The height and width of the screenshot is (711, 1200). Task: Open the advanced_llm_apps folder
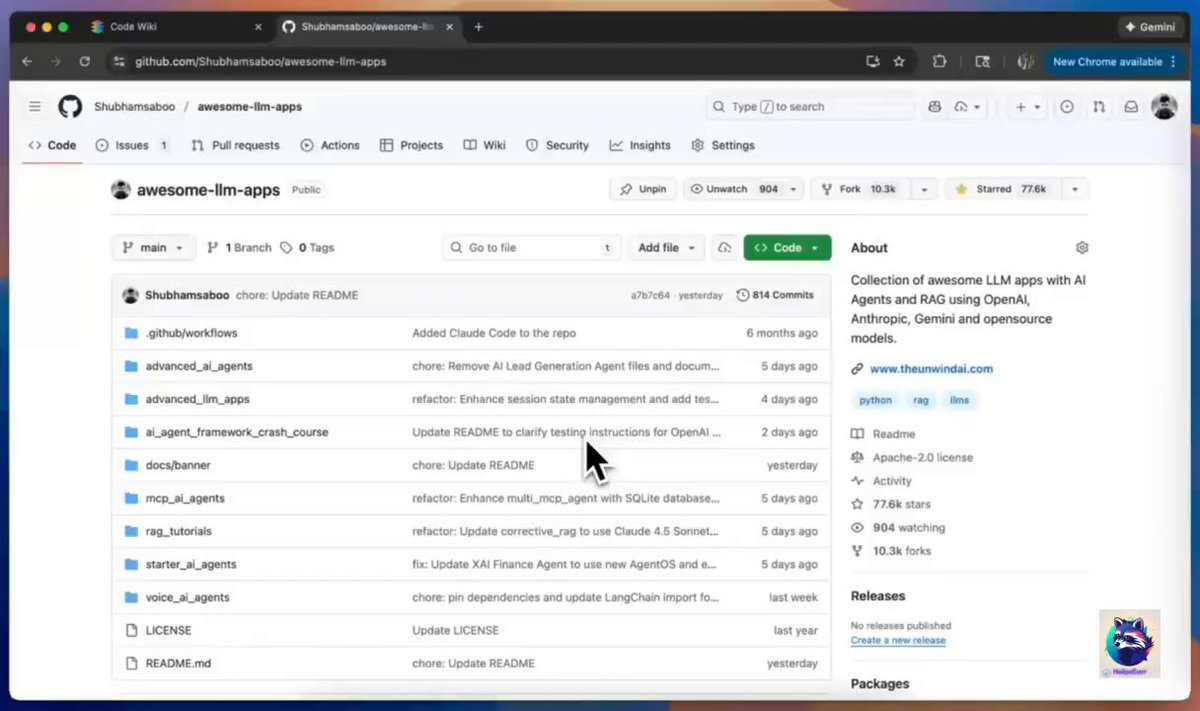(197, 399)
